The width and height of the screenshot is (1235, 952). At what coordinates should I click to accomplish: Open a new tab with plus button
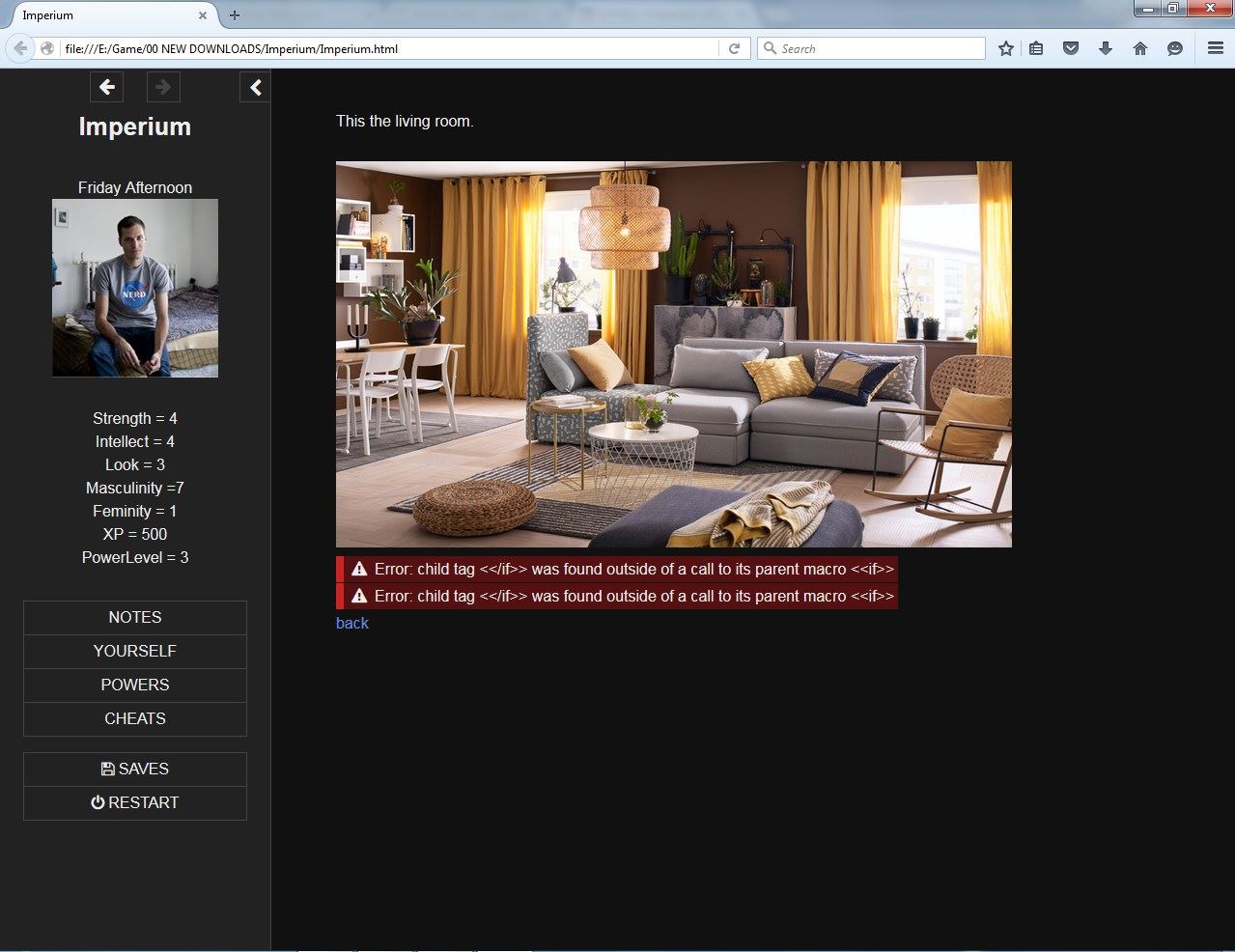235,15
